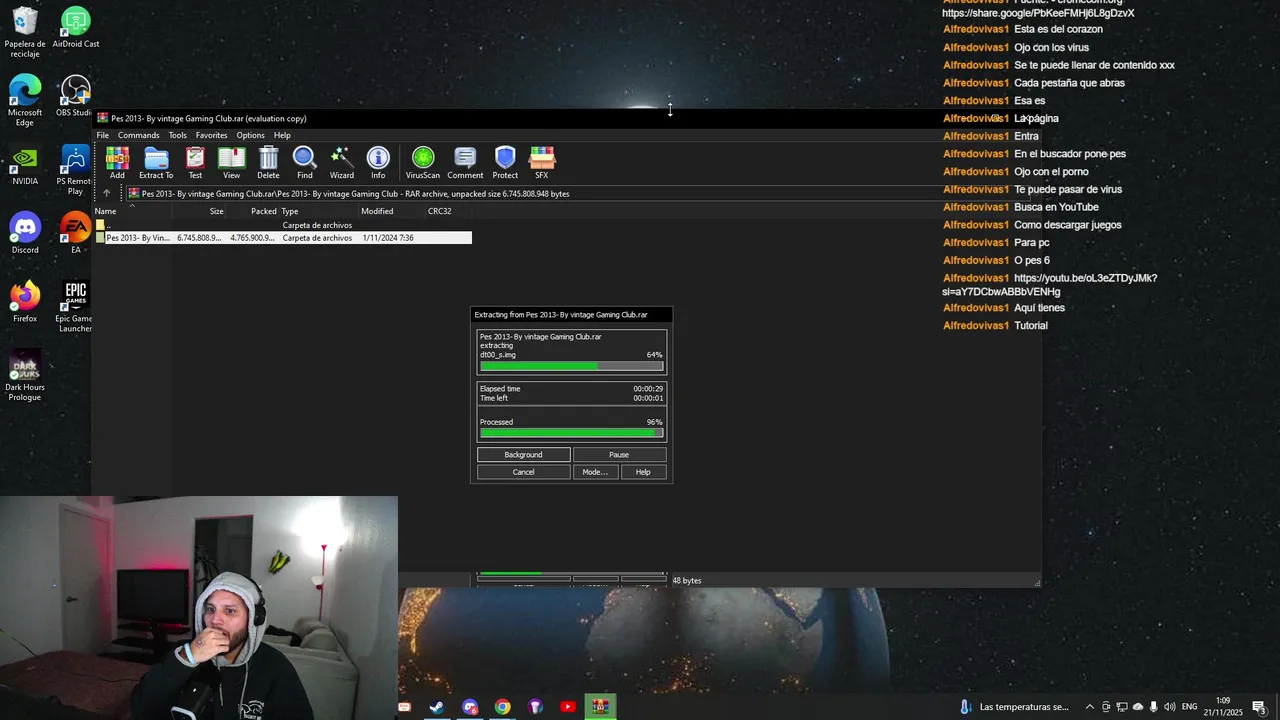This screenshot has width=1280, height=720.
Task: Click the Mode... button
Action: 595,472
